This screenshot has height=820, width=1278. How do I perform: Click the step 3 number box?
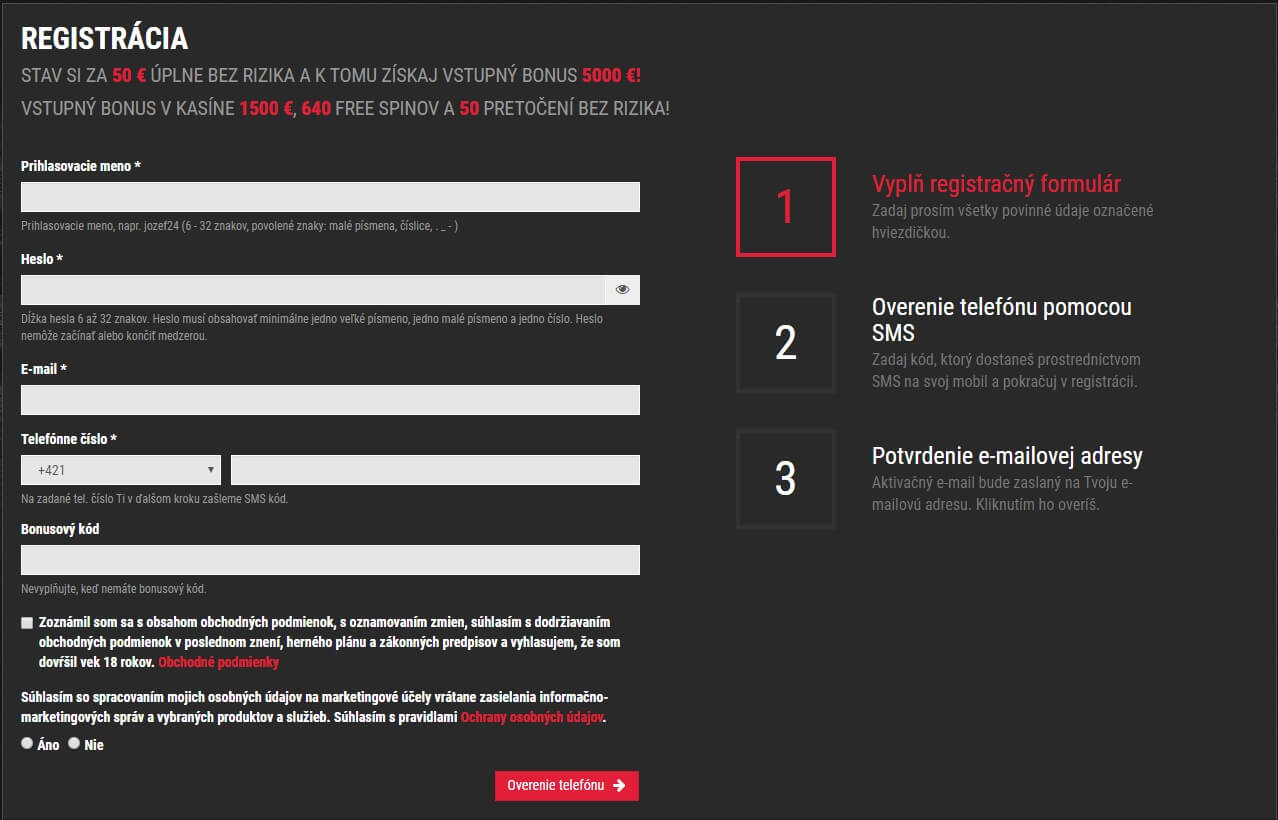785,479
